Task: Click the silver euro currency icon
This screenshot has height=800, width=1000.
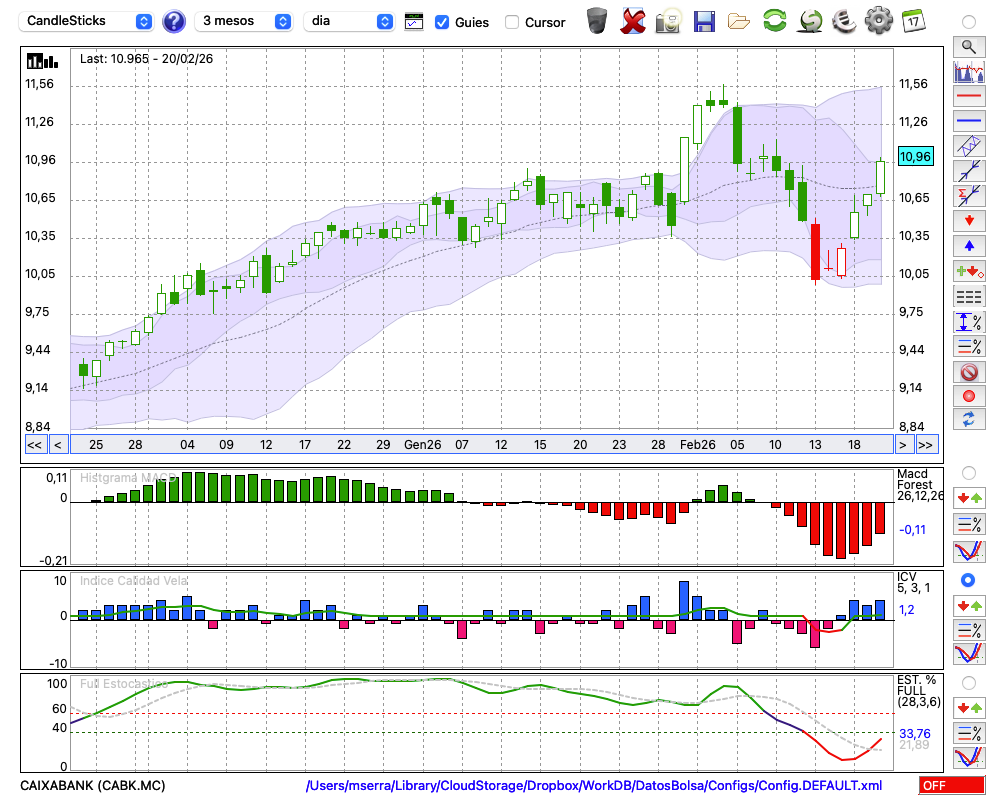Action: point(844,20)
